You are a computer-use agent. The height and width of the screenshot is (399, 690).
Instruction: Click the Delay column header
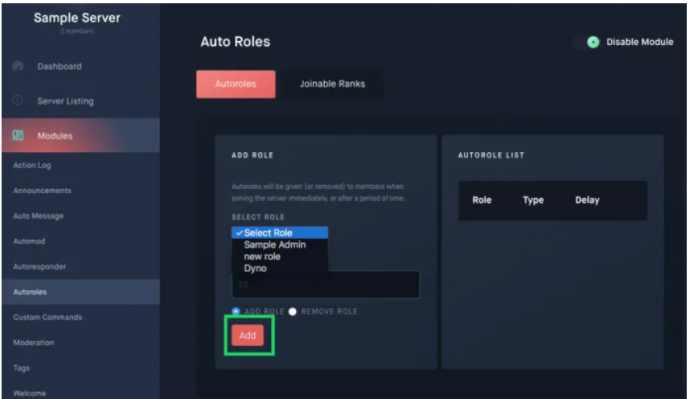point(587,200)
